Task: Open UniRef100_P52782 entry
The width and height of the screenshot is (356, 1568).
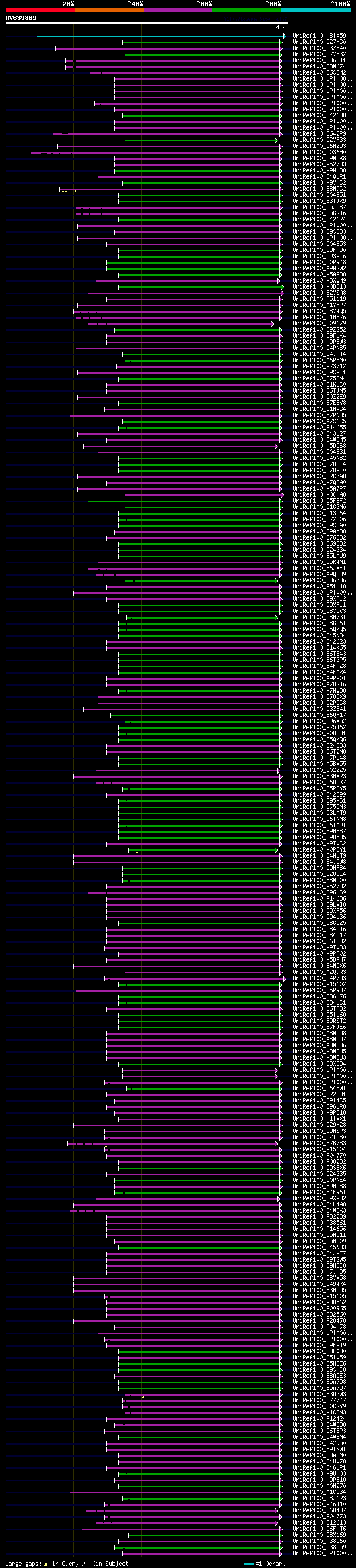Action: tap(319, 886)
